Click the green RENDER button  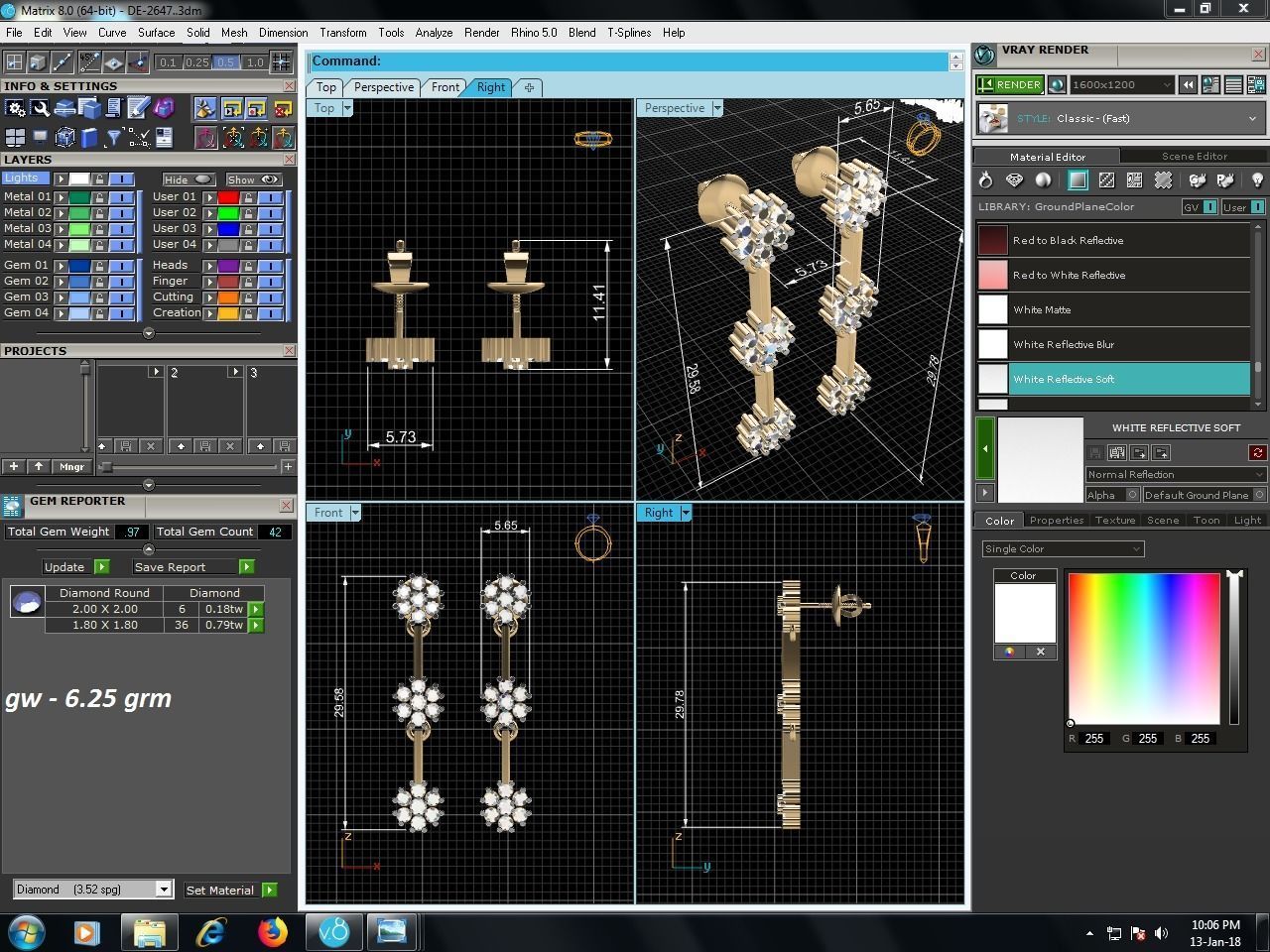click(x=1010, y=85)
